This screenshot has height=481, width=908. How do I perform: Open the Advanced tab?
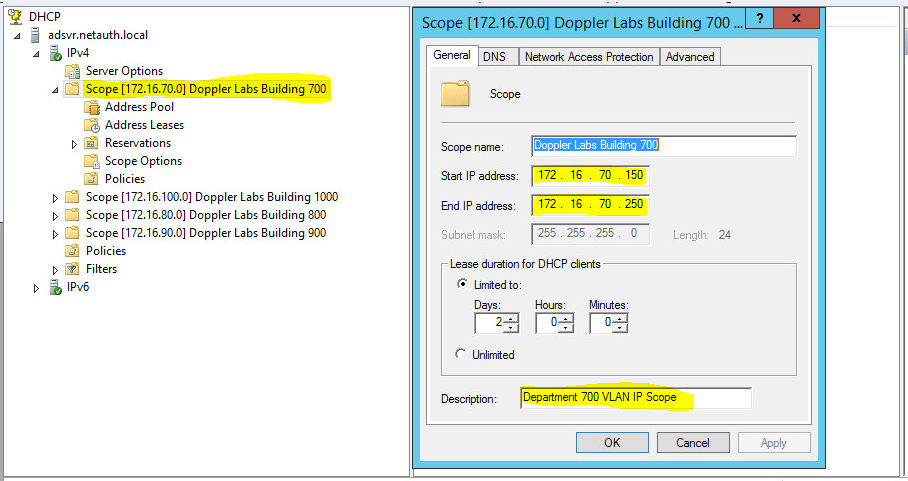[x=690, y=57]
